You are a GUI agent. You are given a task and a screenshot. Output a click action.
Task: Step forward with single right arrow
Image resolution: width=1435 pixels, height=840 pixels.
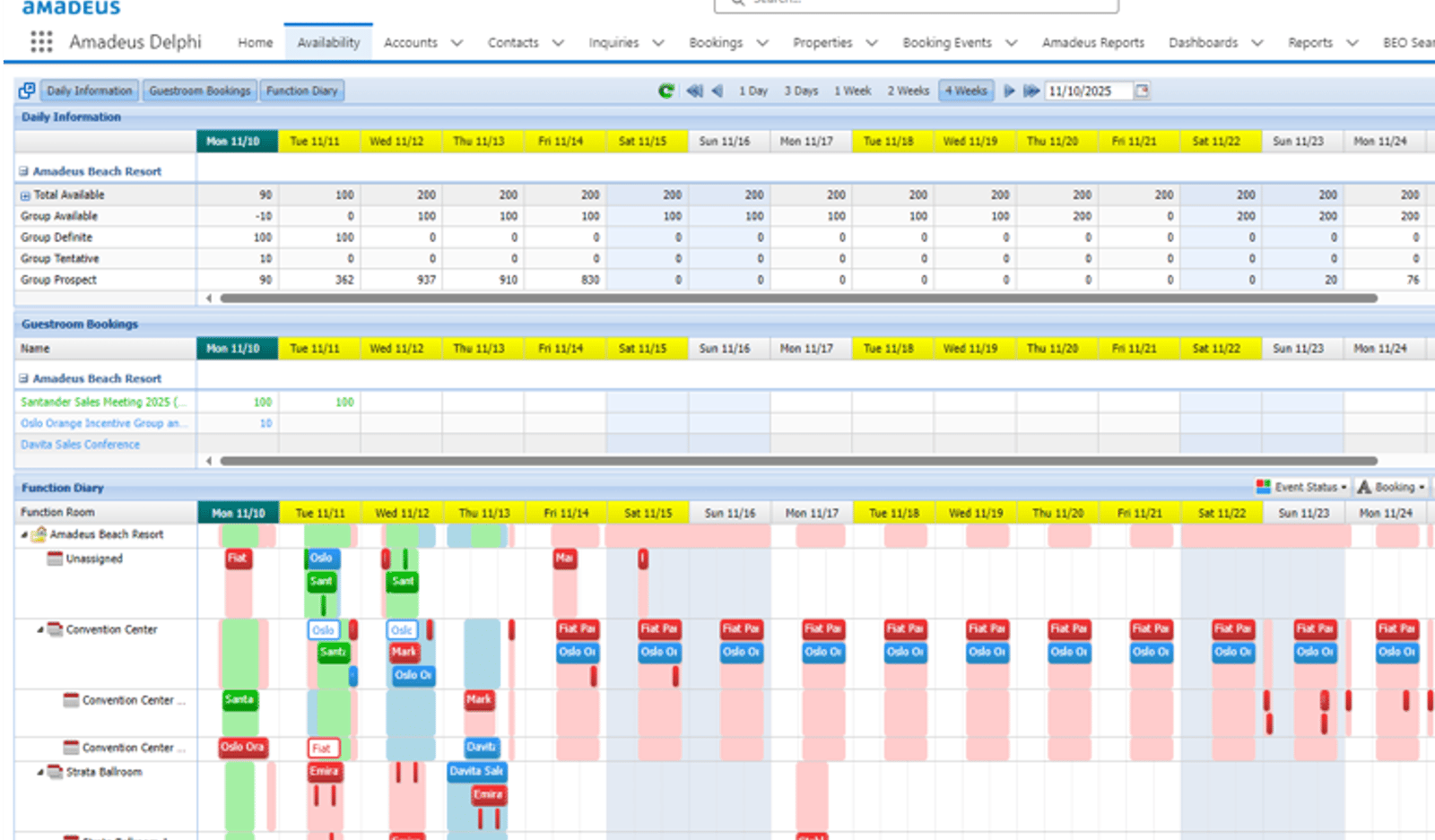1009,91
